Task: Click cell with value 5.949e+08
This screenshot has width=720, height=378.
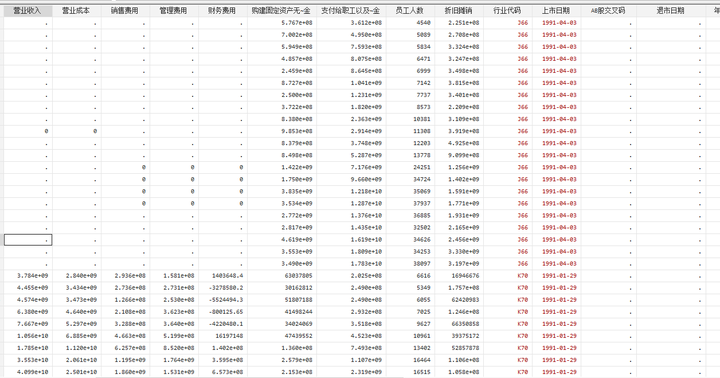Action: (281, 47)
